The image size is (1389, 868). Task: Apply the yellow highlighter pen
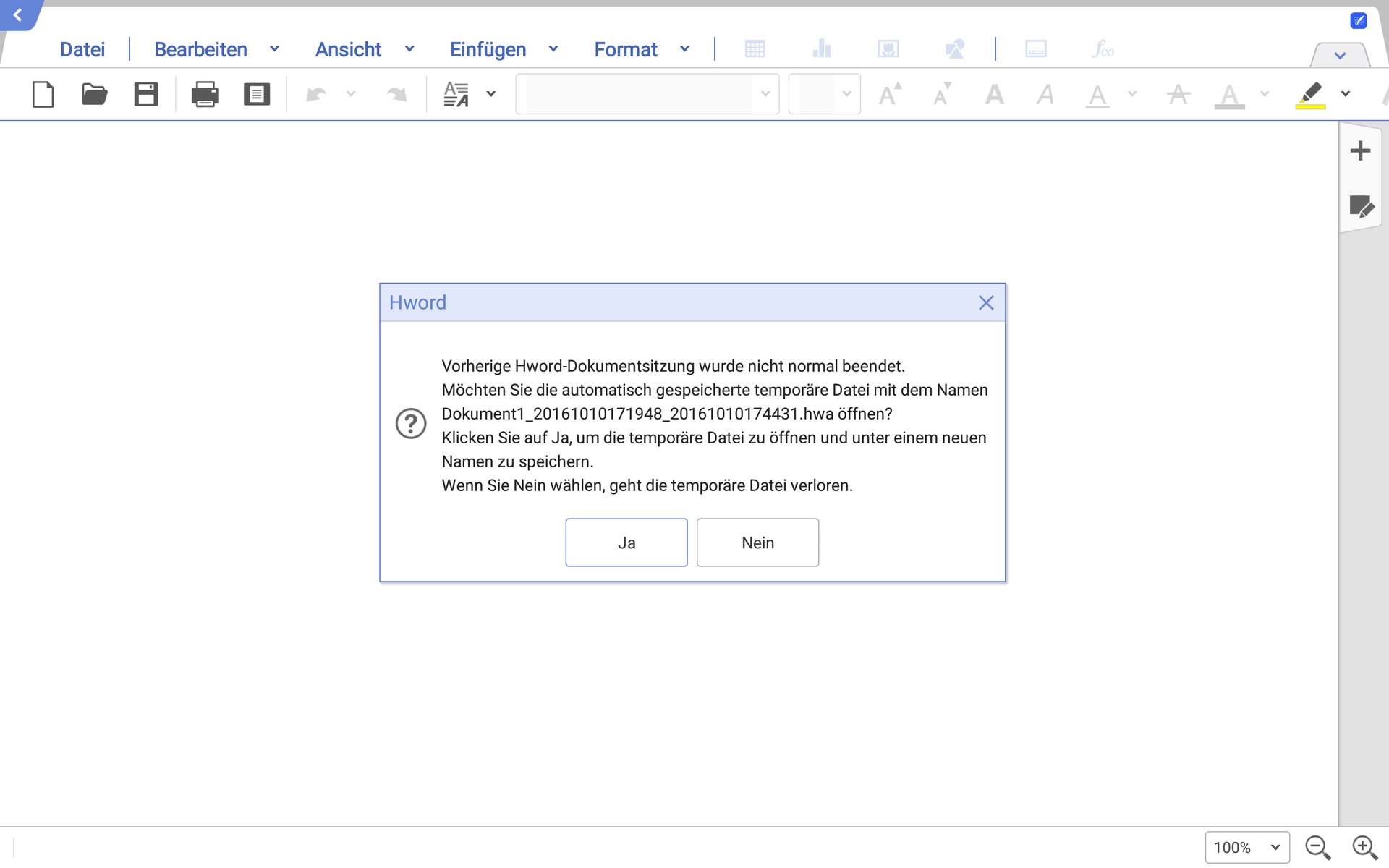click(1310, 95)
